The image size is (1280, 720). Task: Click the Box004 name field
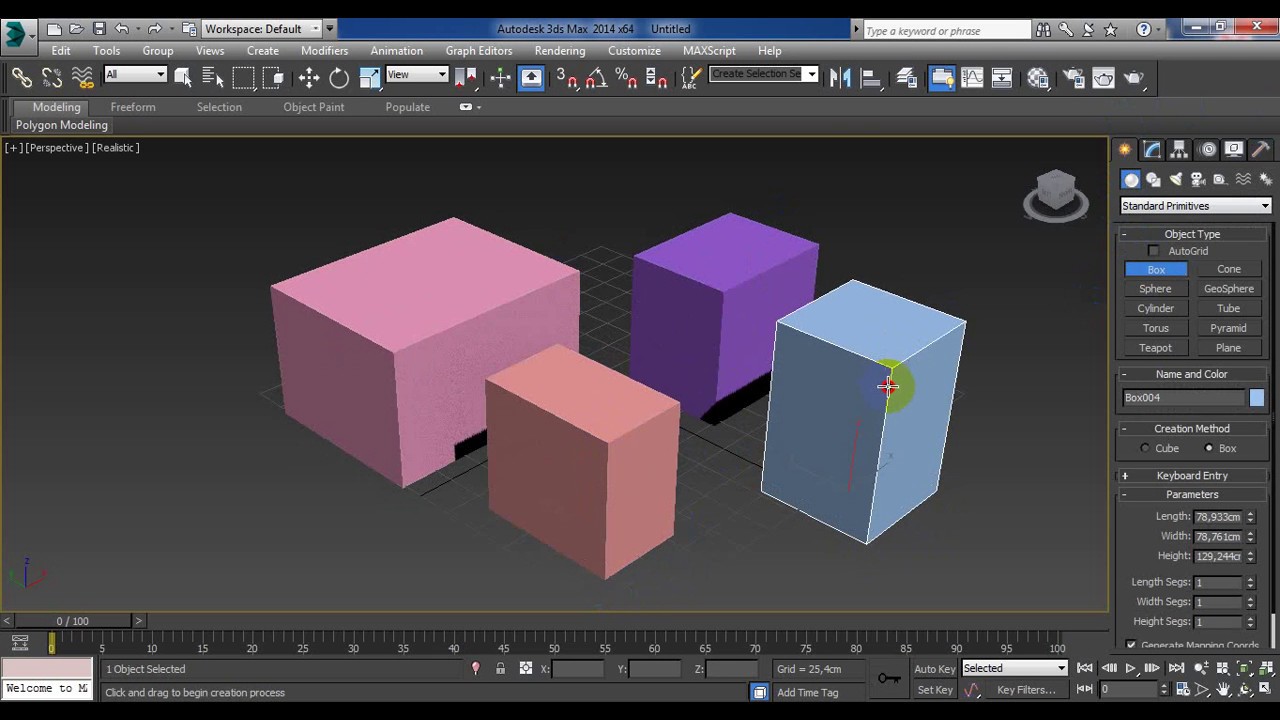tap(1183, 398)
